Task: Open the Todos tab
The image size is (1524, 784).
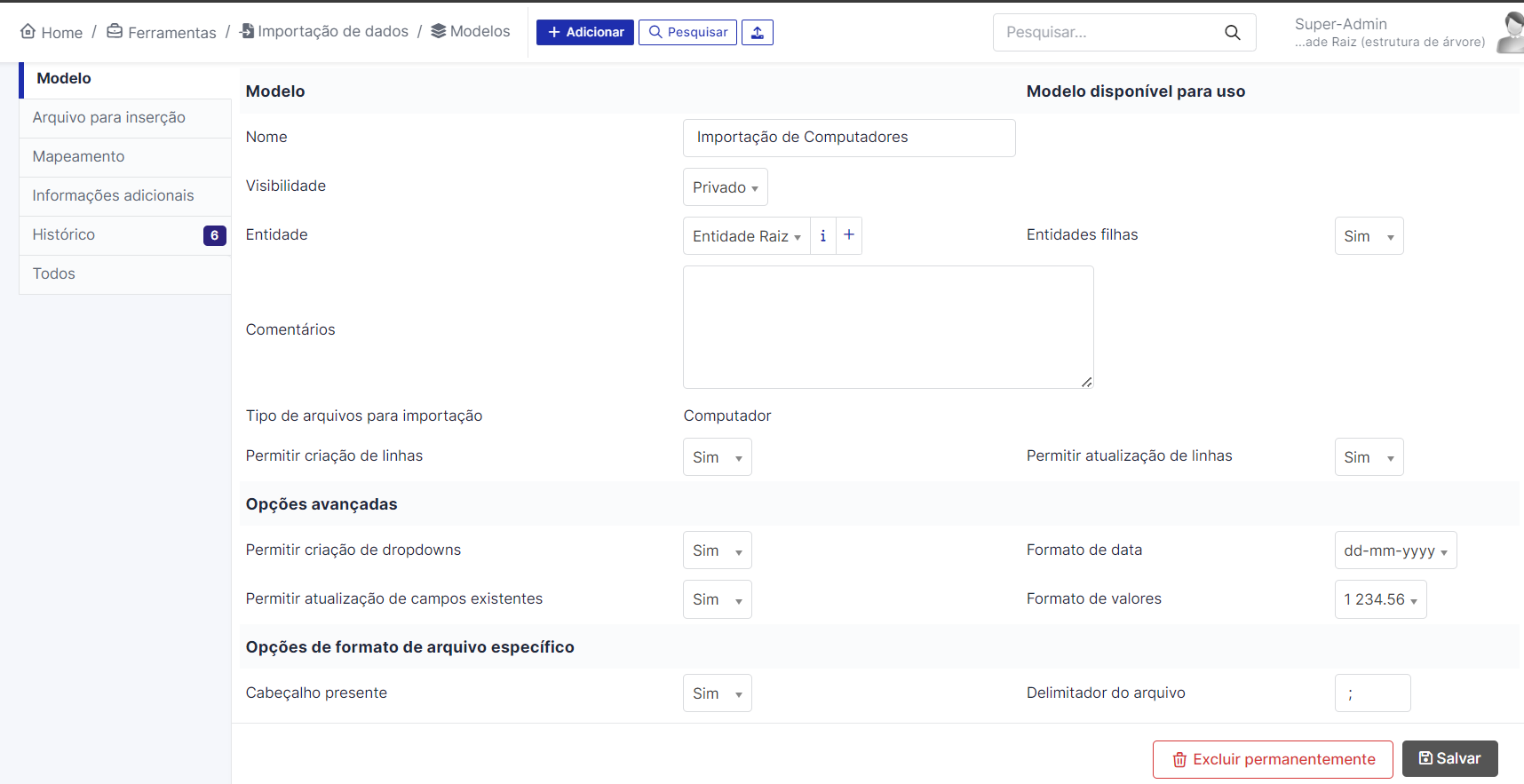Action: pos(125,274)
